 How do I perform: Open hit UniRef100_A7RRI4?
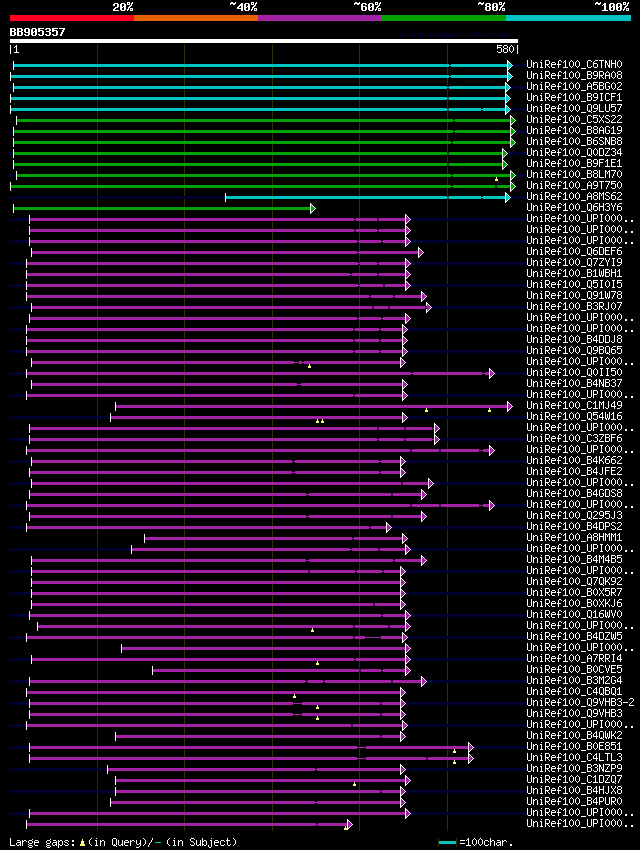coord(574,659)
